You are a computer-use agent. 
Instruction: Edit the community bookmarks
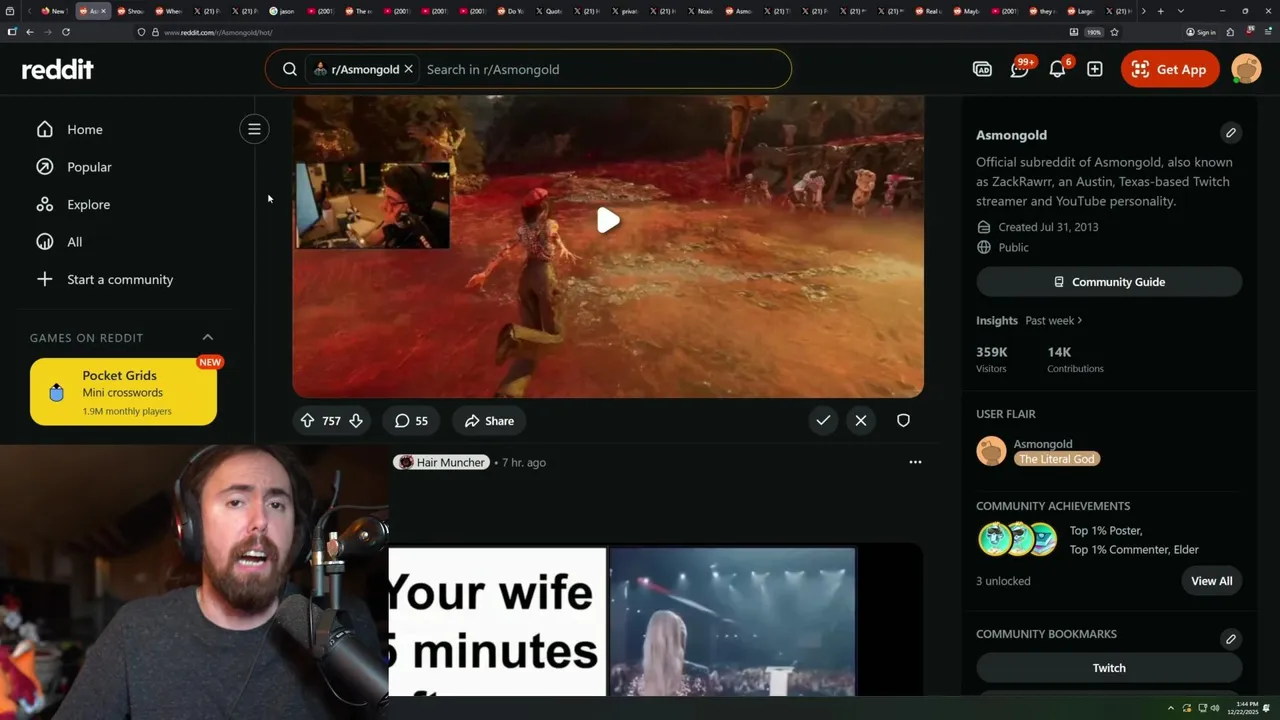[x=1231, y=639]
